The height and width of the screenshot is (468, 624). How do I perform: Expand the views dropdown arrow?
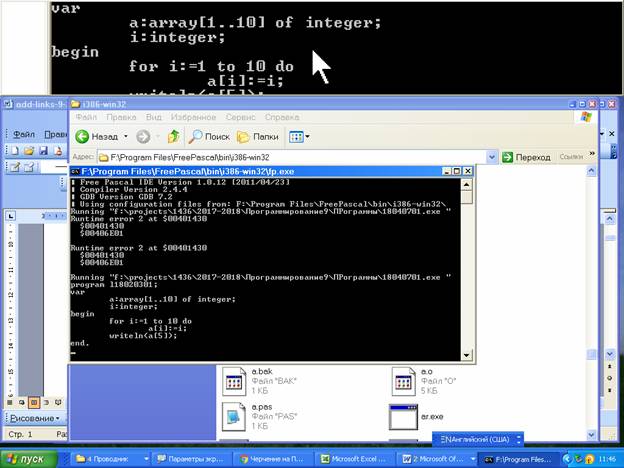pyautogui.click(x=307, y=137)
